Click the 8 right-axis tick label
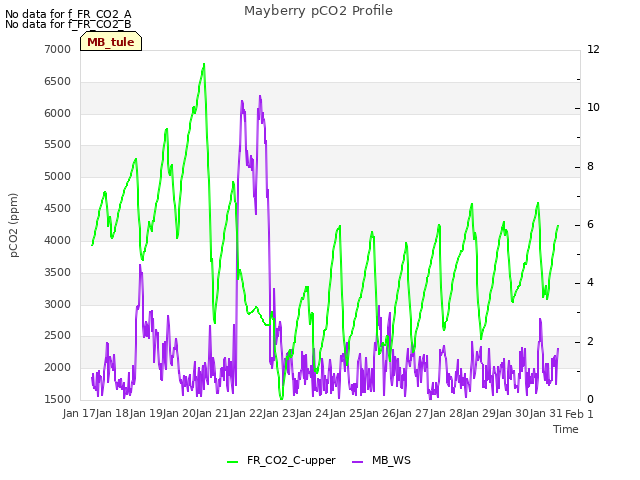640x480 pixels. [x=590, y=167]
